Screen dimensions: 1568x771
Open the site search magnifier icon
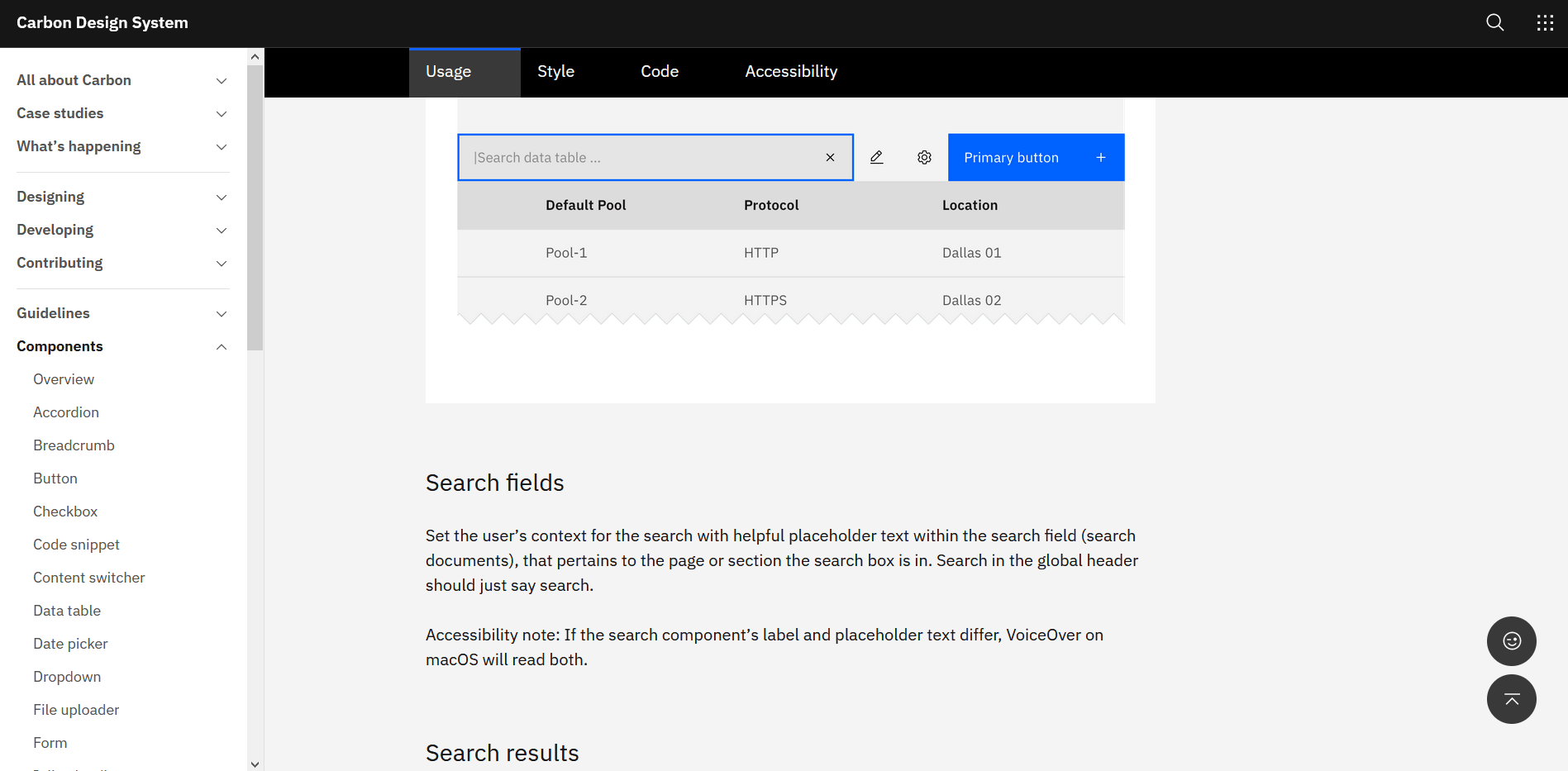coord(1494,22)
